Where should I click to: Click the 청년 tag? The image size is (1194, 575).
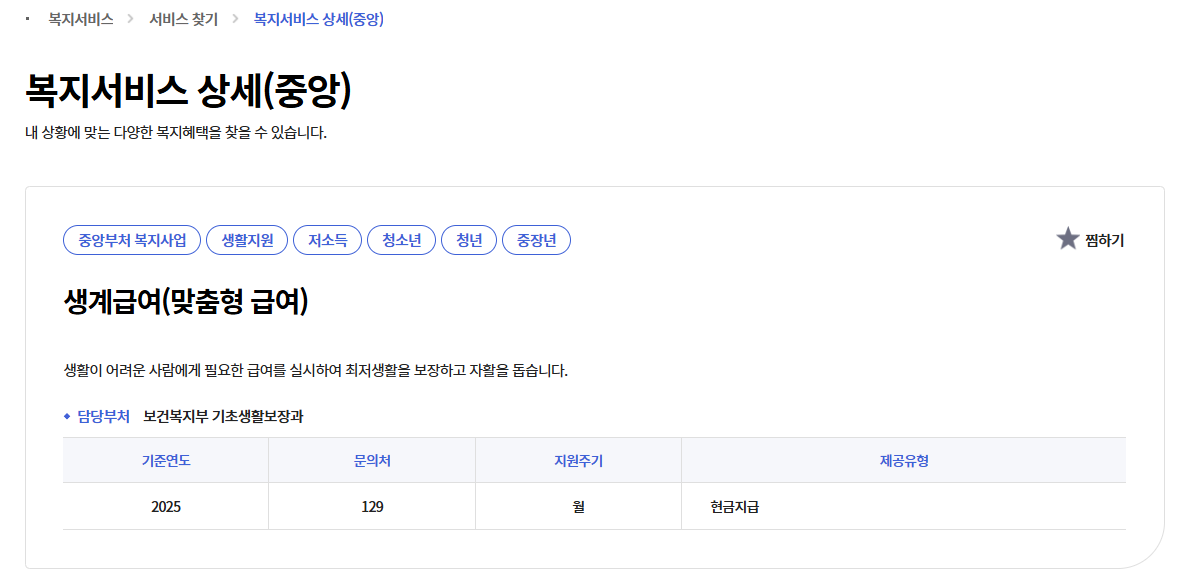pyautogui.click(x=469, y=241)
